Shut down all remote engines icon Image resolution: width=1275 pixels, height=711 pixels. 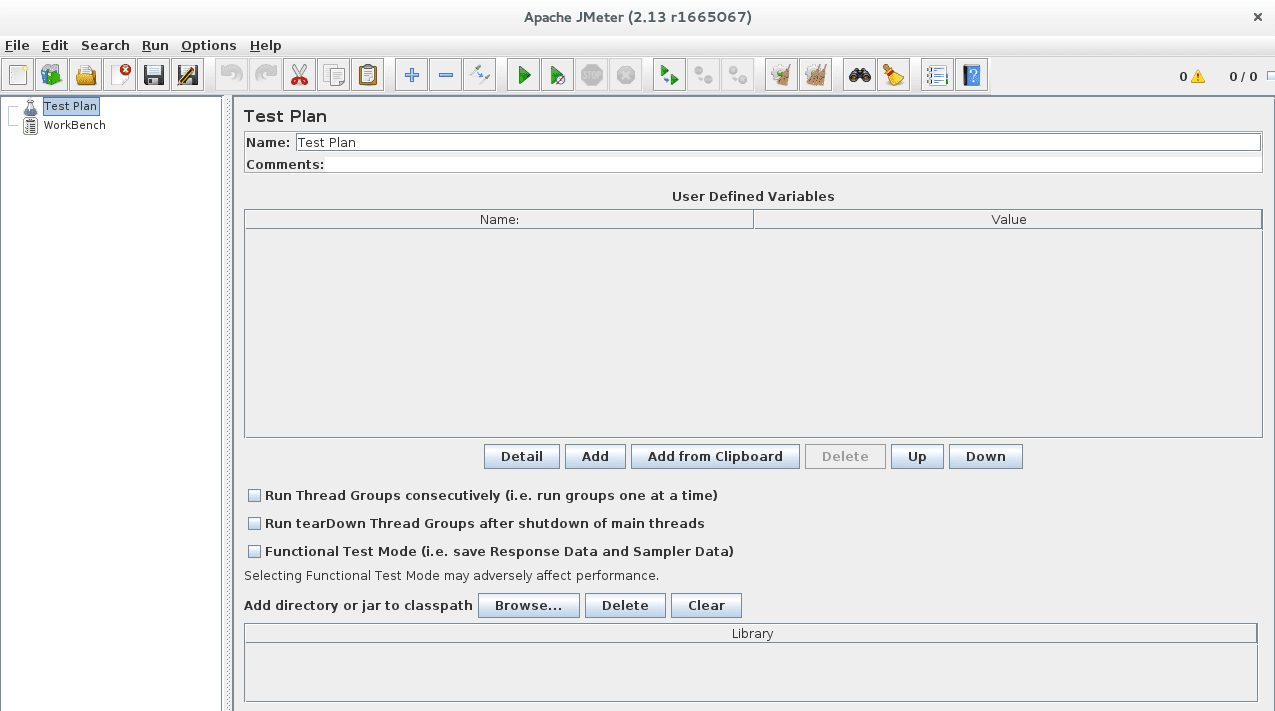pos(737,75)
